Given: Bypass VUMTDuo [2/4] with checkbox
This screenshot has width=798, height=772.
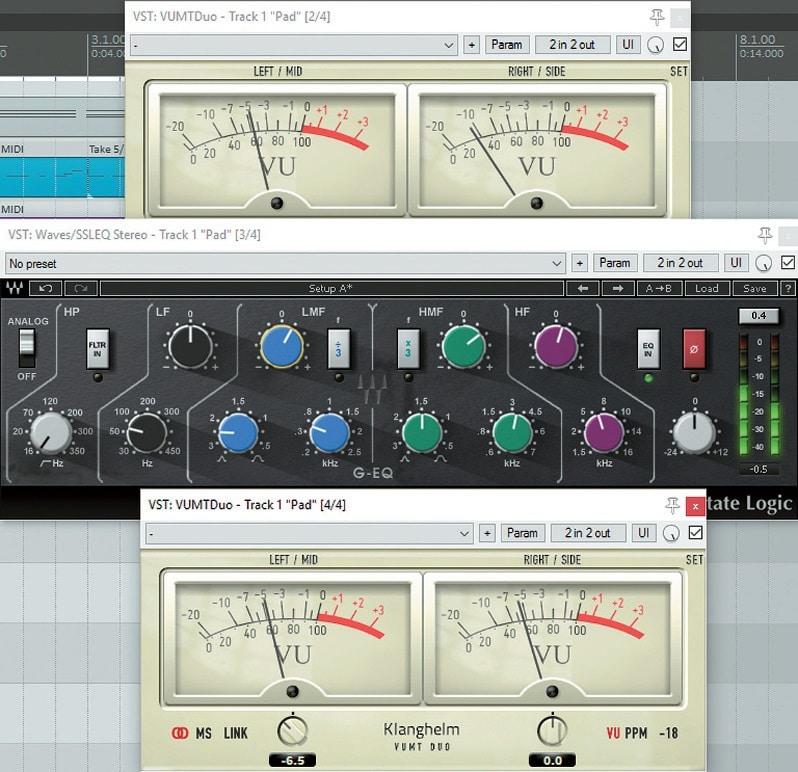Looking at the screenshot, I should [x=680, y=44].
